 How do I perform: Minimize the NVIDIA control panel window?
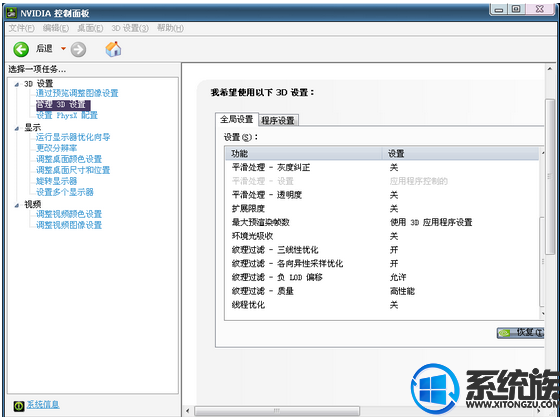tap(499, 9)
